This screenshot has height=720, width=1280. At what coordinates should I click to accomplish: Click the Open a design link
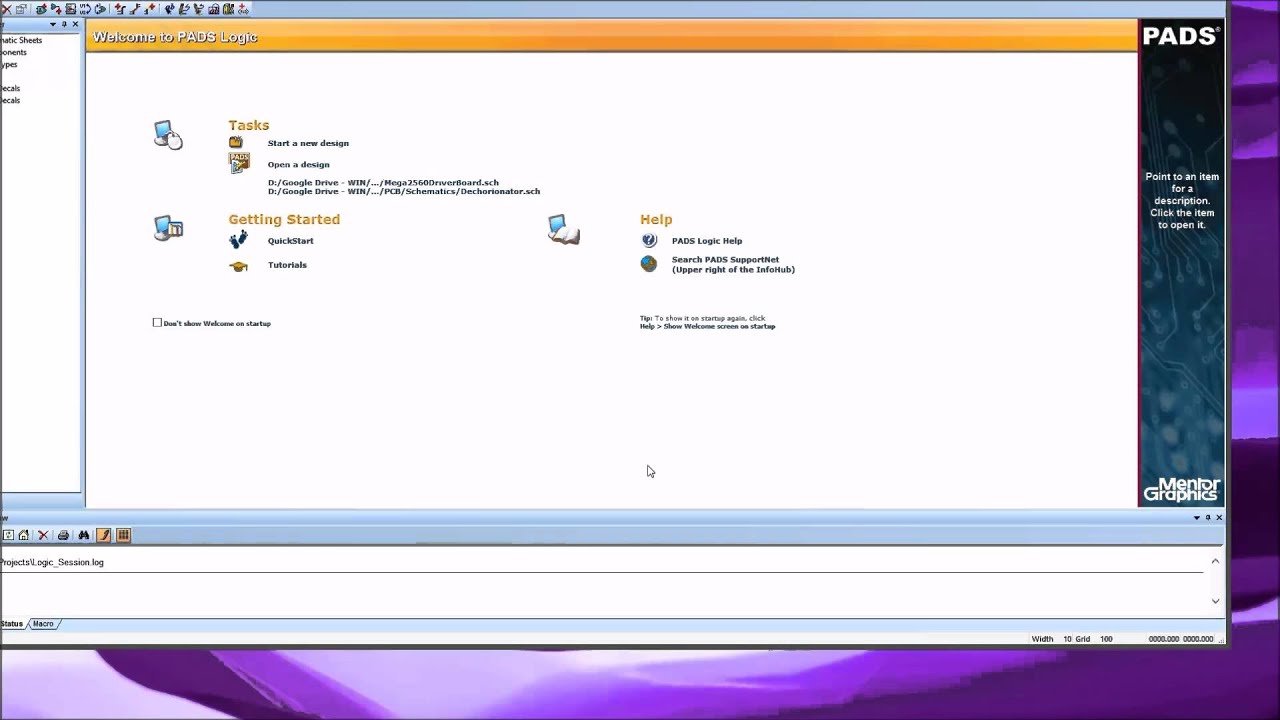[298, 164]
